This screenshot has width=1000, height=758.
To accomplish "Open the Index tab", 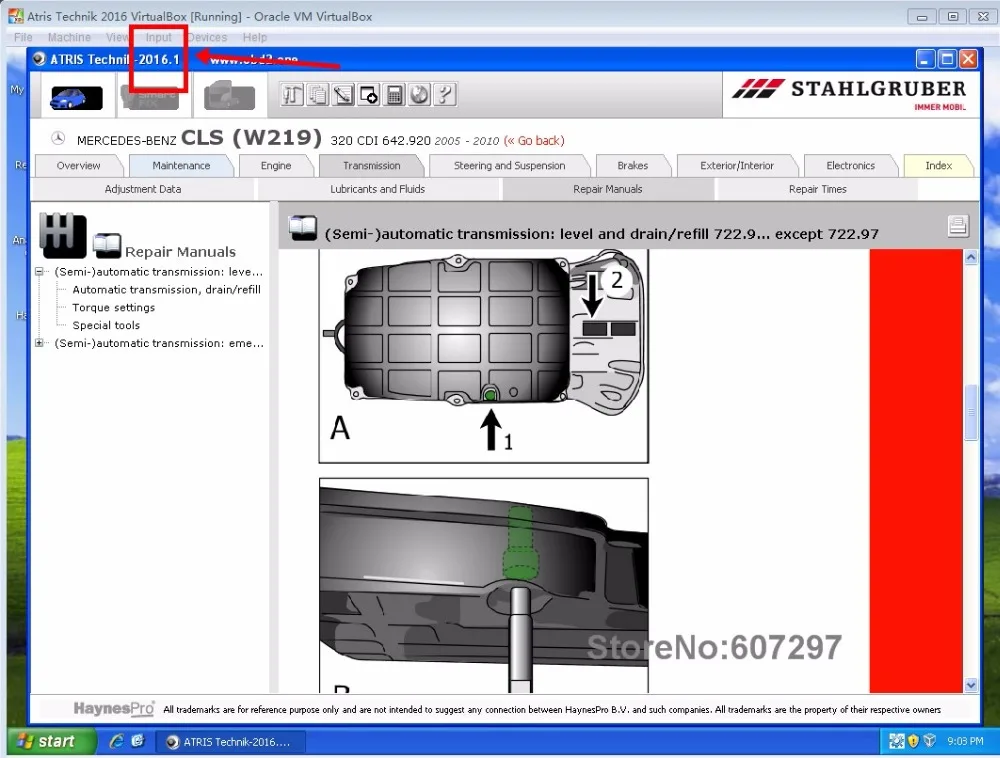I will tap(939, 166).
